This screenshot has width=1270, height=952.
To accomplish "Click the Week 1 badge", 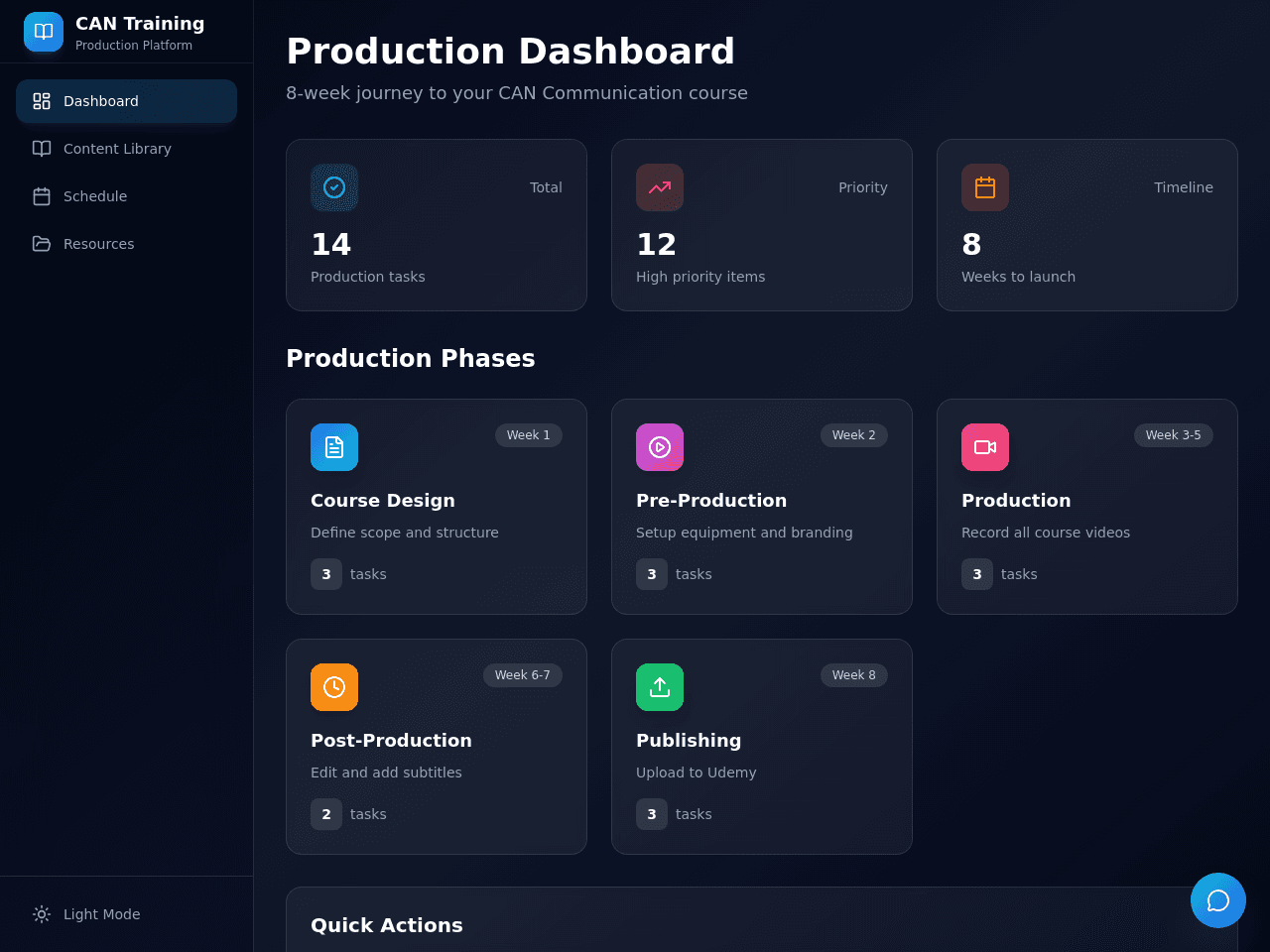I will [x=529, y=435].
